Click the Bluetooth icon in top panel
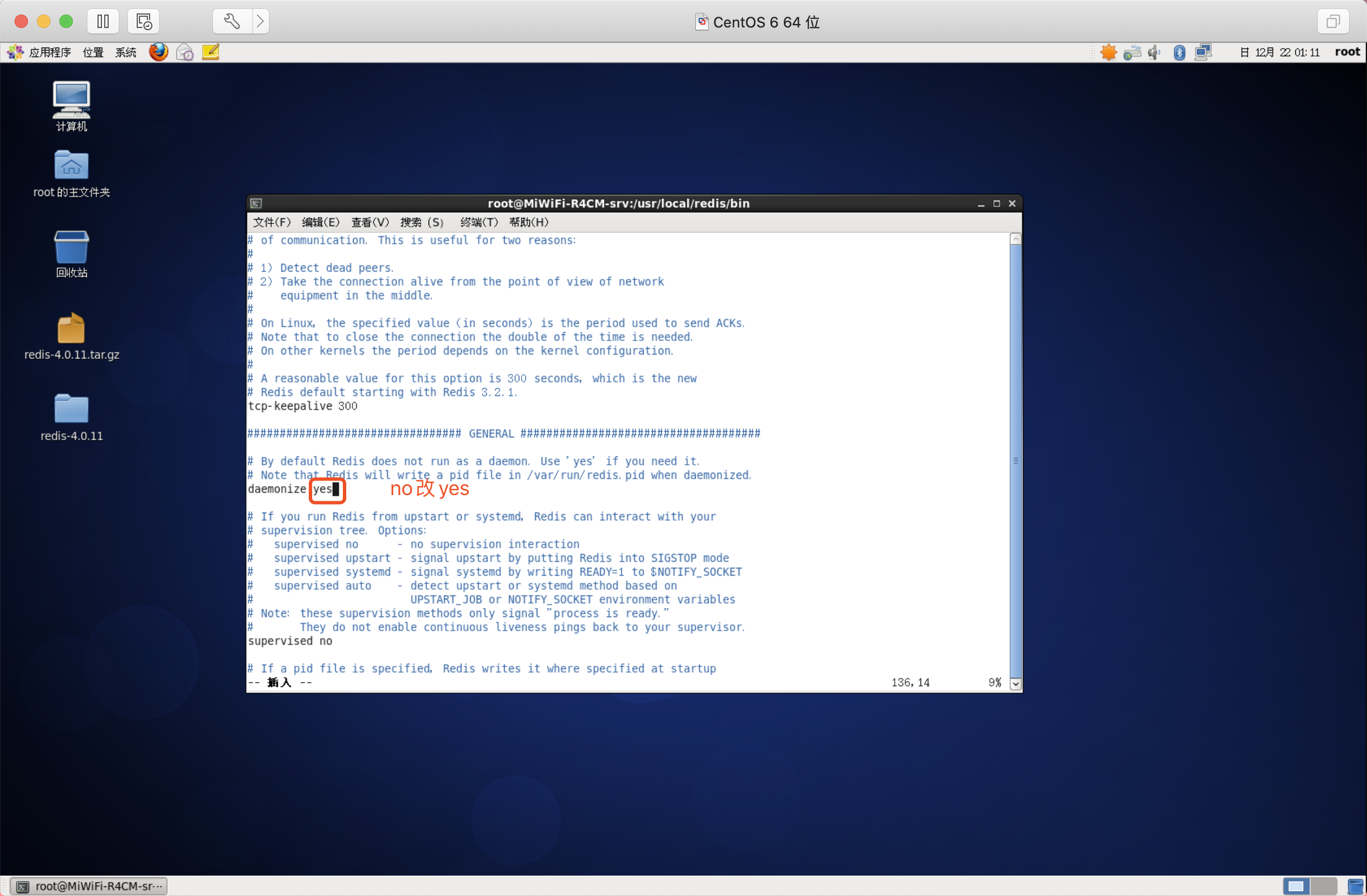This screenshot has height=896, width=1367. coord(1179,53)
